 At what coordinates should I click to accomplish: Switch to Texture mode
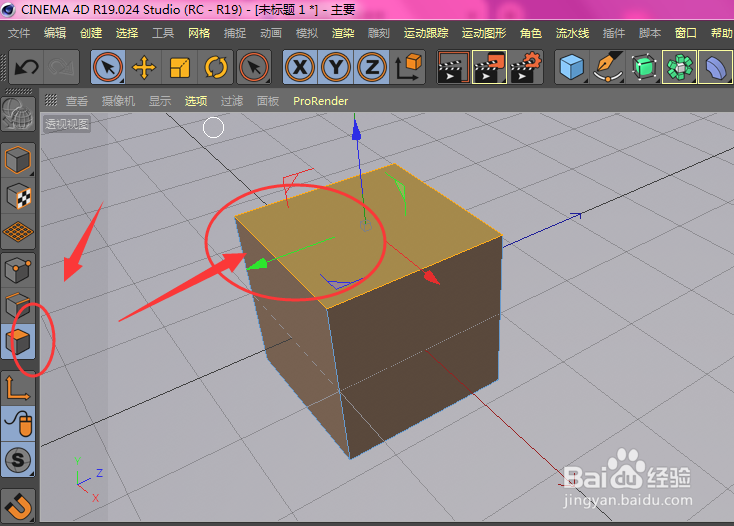click(18, 196)
